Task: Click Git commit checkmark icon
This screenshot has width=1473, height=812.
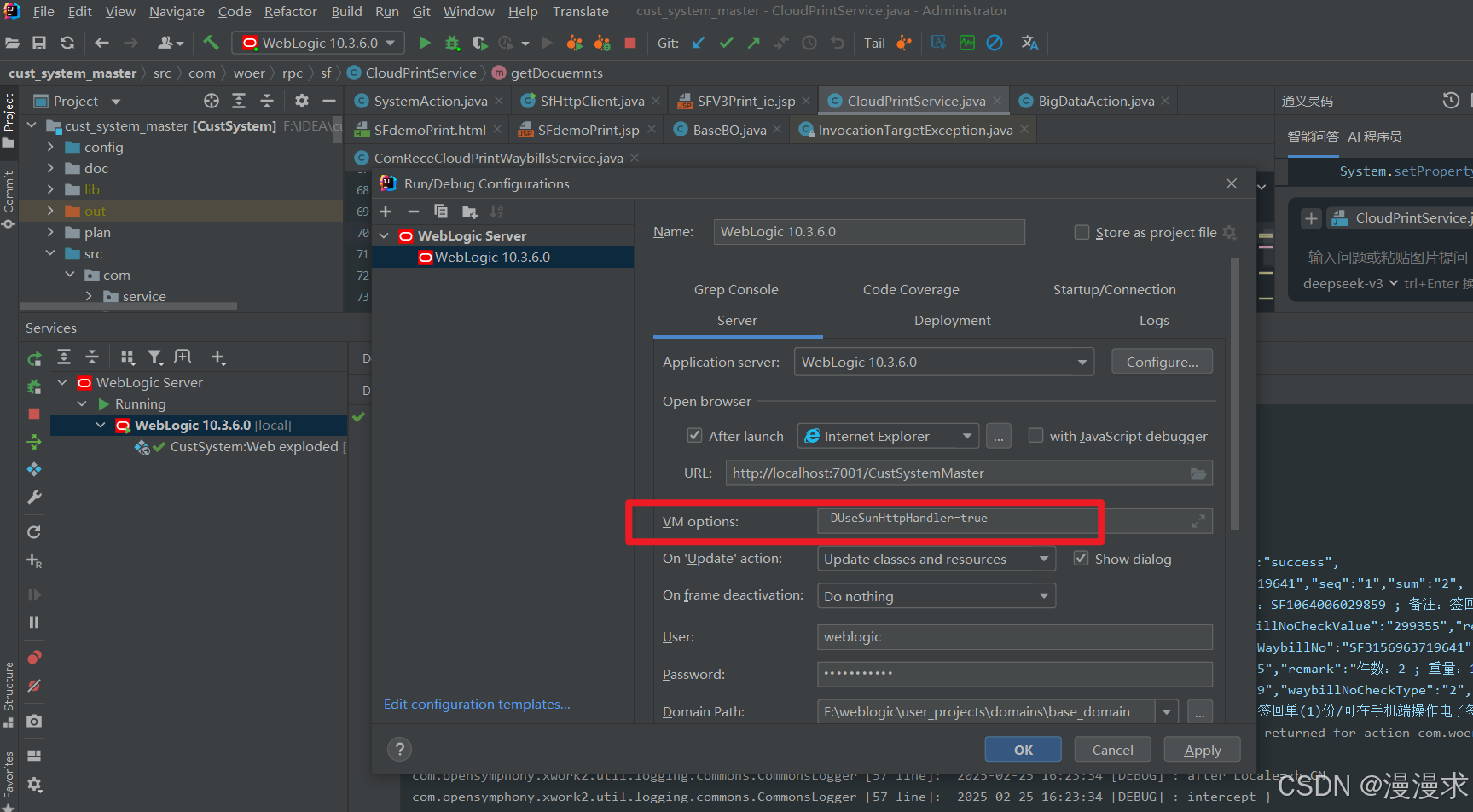Action: tap(727, 43)
